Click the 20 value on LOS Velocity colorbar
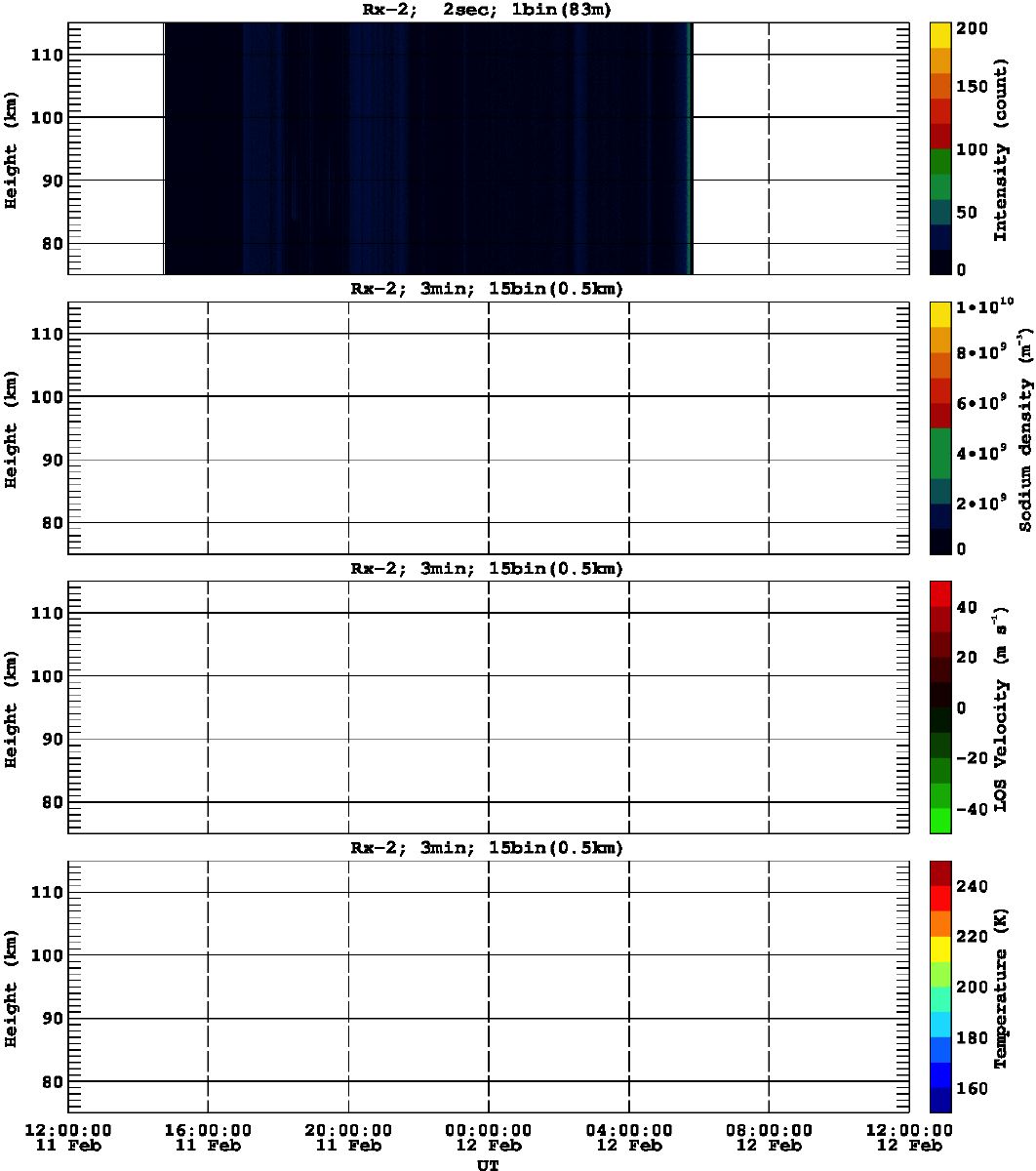 point(968,658)
